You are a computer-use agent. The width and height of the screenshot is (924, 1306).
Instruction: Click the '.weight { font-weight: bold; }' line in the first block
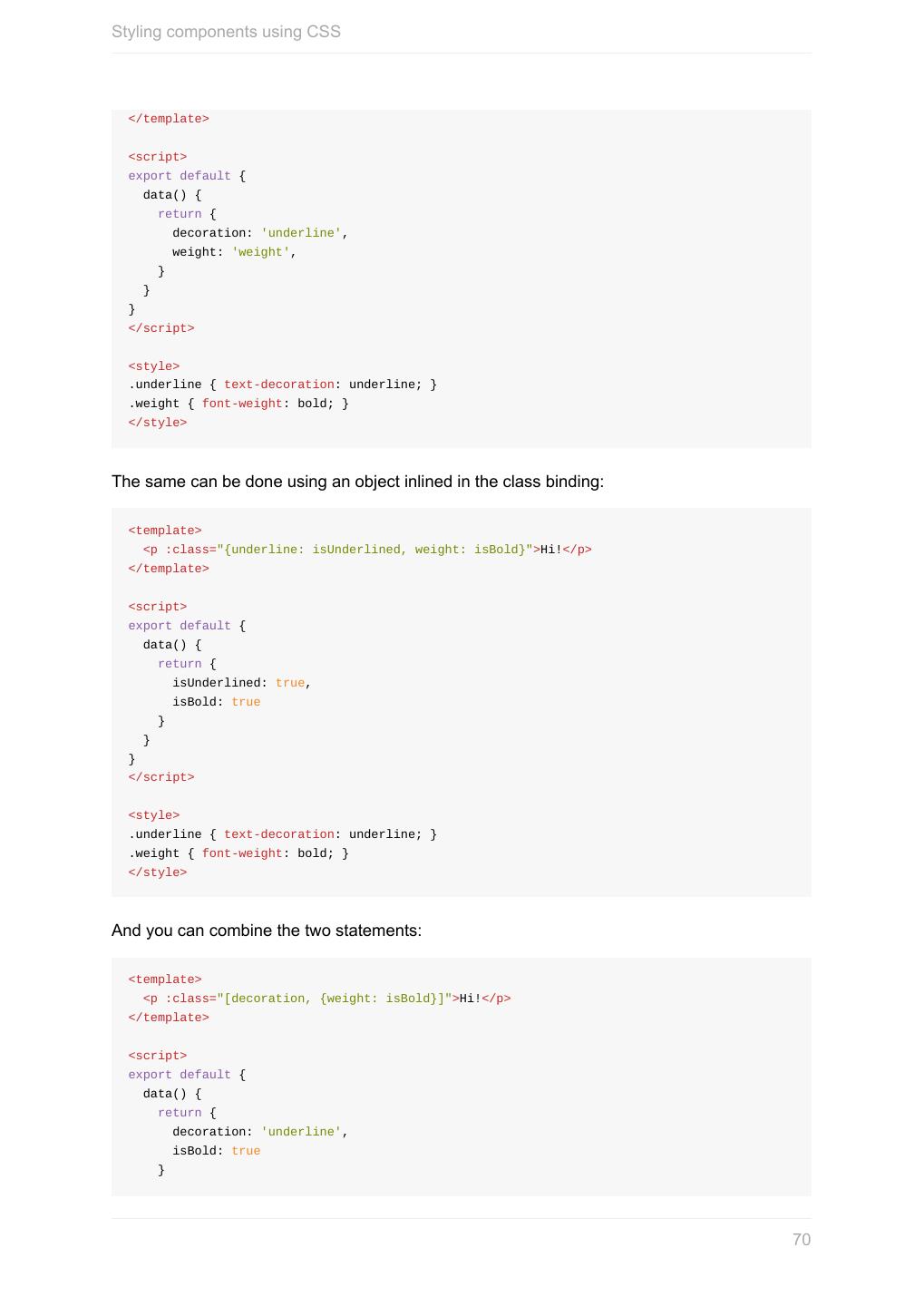tap(238, 404)
